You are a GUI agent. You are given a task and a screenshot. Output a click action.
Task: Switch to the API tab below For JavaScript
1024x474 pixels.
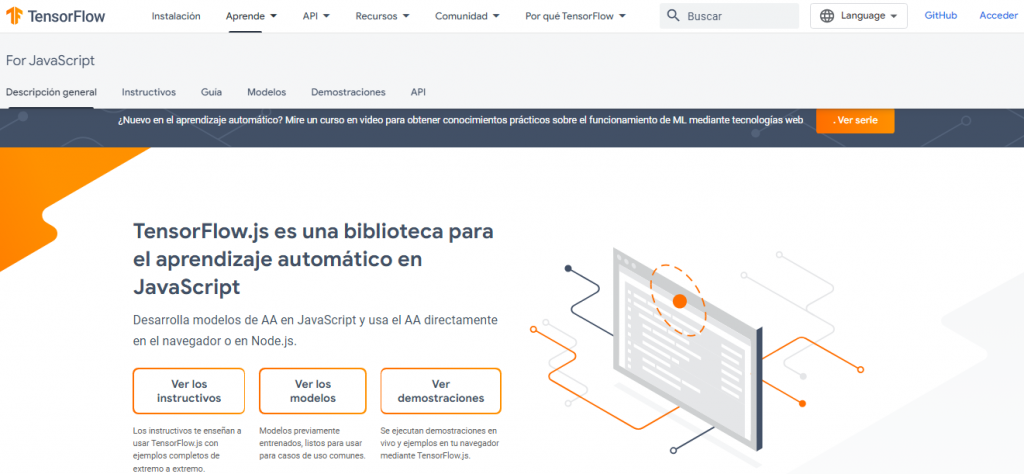coord(418,93)
